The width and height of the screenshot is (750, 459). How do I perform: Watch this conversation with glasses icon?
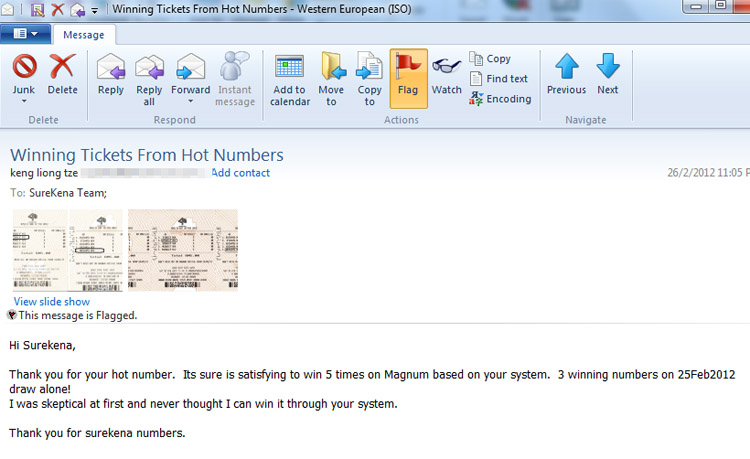click(x=446, y=74)
